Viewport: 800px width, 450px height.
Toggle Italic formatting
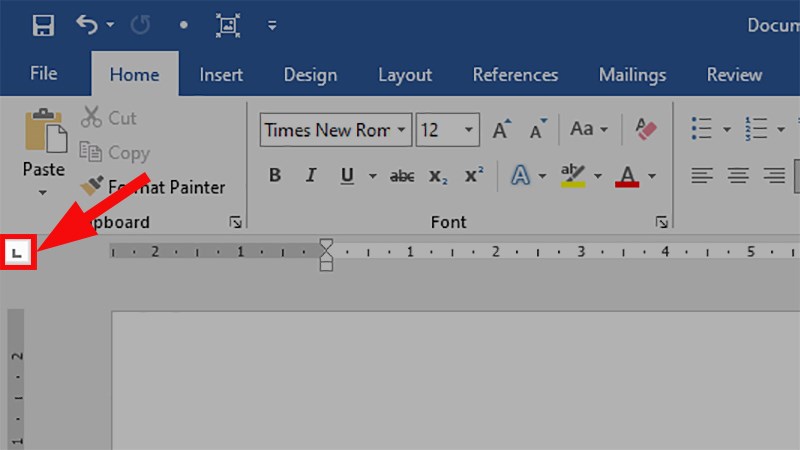point(311,176)
